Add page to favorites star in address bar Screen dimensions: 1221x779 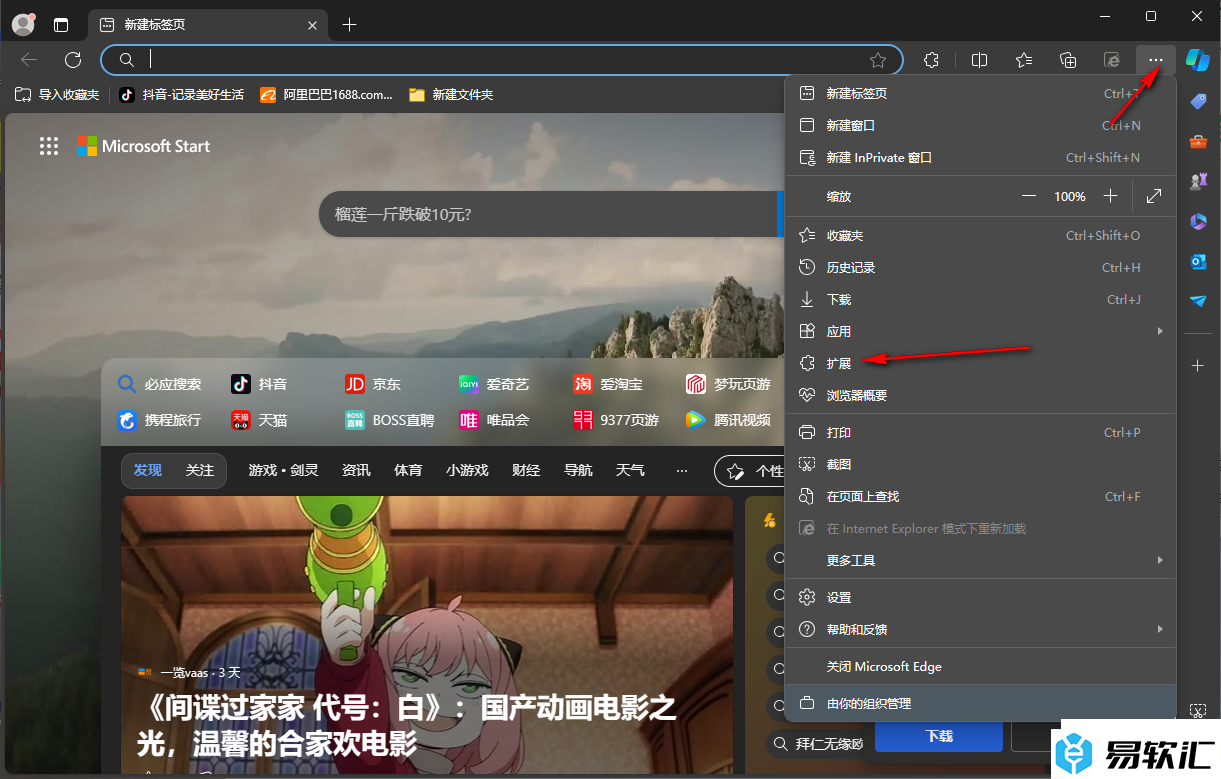coord(878,60)
